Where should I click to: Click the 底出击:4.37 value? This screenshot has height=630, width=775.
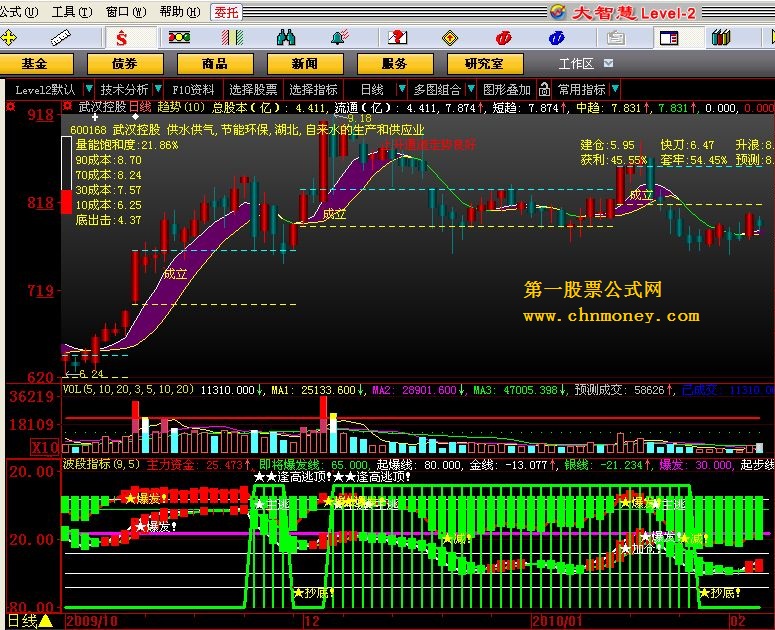[x=108, y=220]
